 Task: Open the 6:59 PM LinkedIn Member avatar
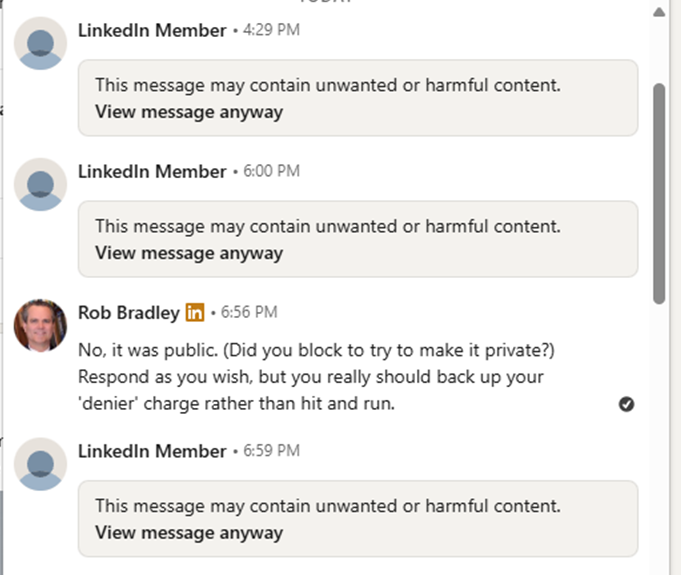40,464
